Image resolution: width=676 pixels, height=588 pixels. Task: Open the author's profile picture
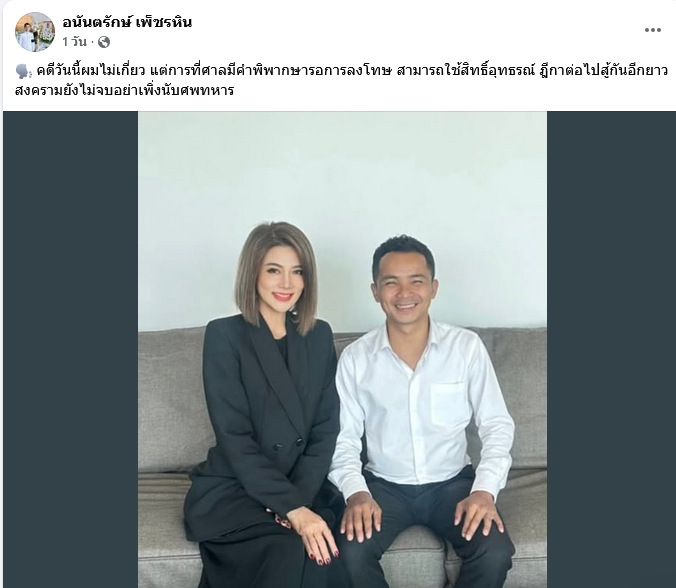pyautogui.click(x=35, y=32)
